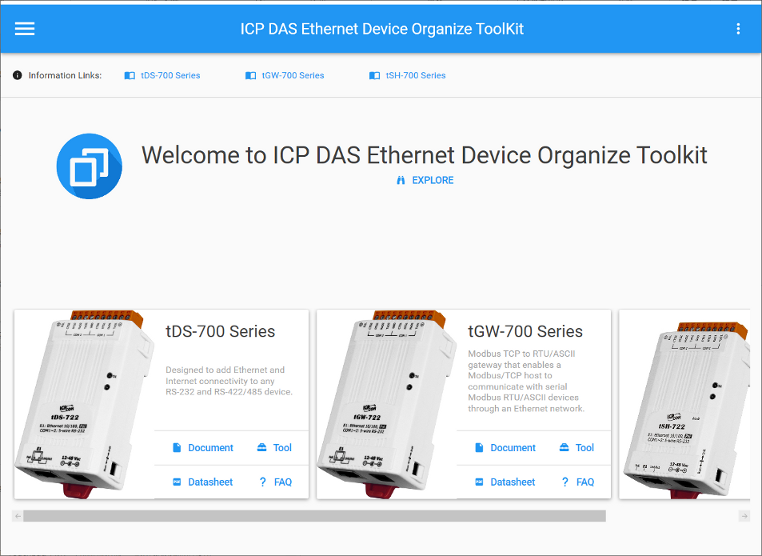
Task: Open FAQ for tDS-700 Series
Action: click(x=276, y=482)
